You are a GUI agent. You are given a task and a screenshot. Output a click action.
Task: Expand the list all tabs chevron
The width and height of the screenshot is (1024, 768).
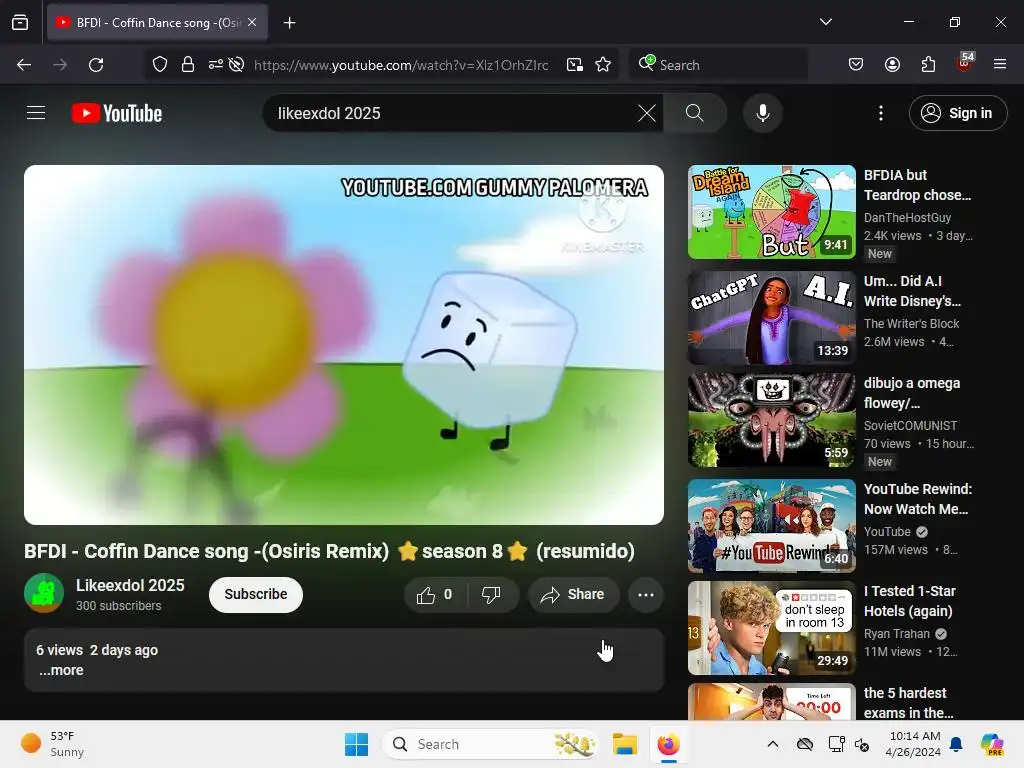coord(825,22)
